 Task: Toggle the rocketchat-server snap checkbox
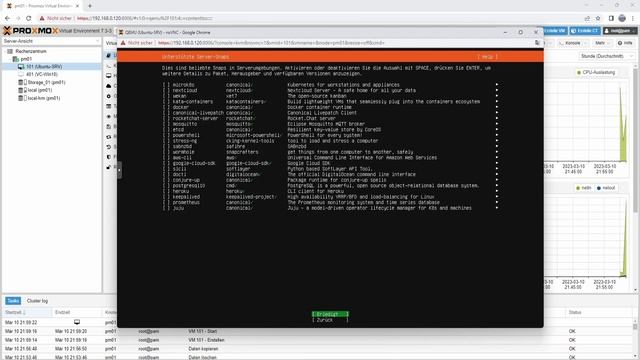tap(166, 118)
